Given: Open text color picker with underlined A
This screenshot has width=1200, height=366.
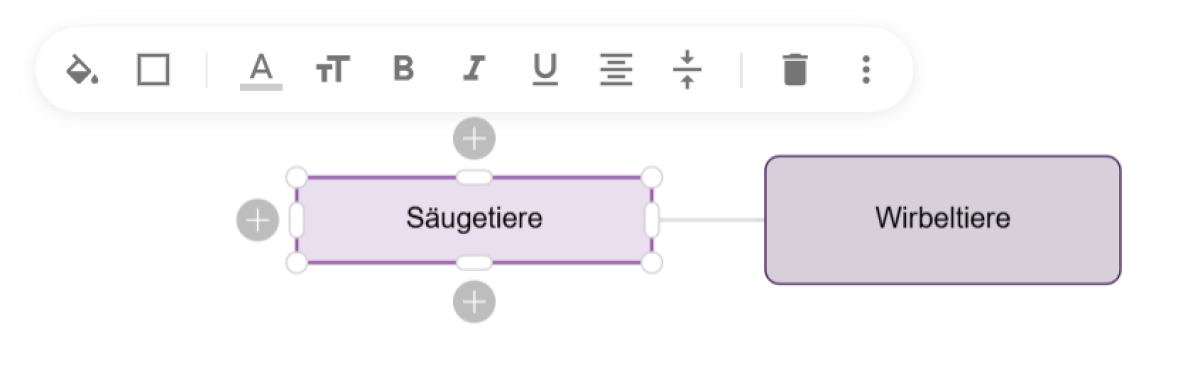Looking at the screenshot, I should (x=261, y=70).
